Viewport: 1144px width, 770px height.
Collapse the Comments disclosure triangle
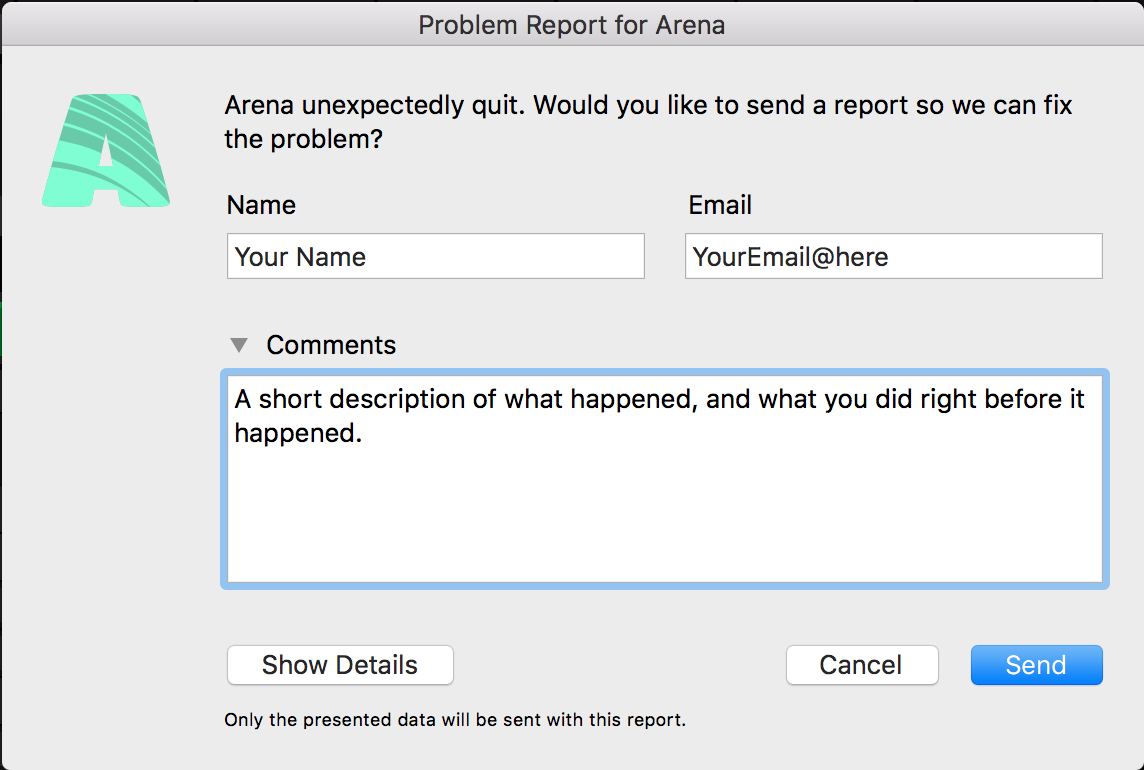[x=239, y=344]
